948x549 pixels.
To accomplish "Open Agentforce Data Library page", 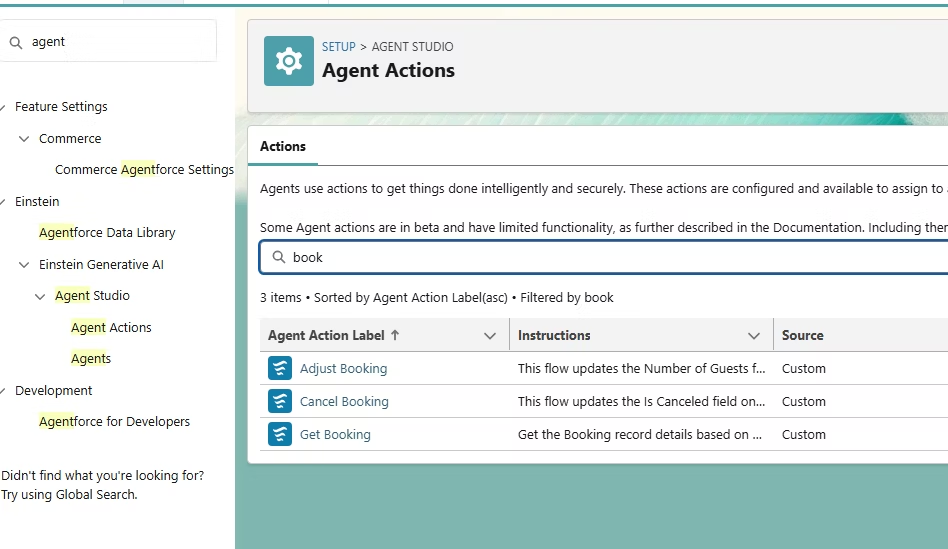I will (x=107, y=232).
